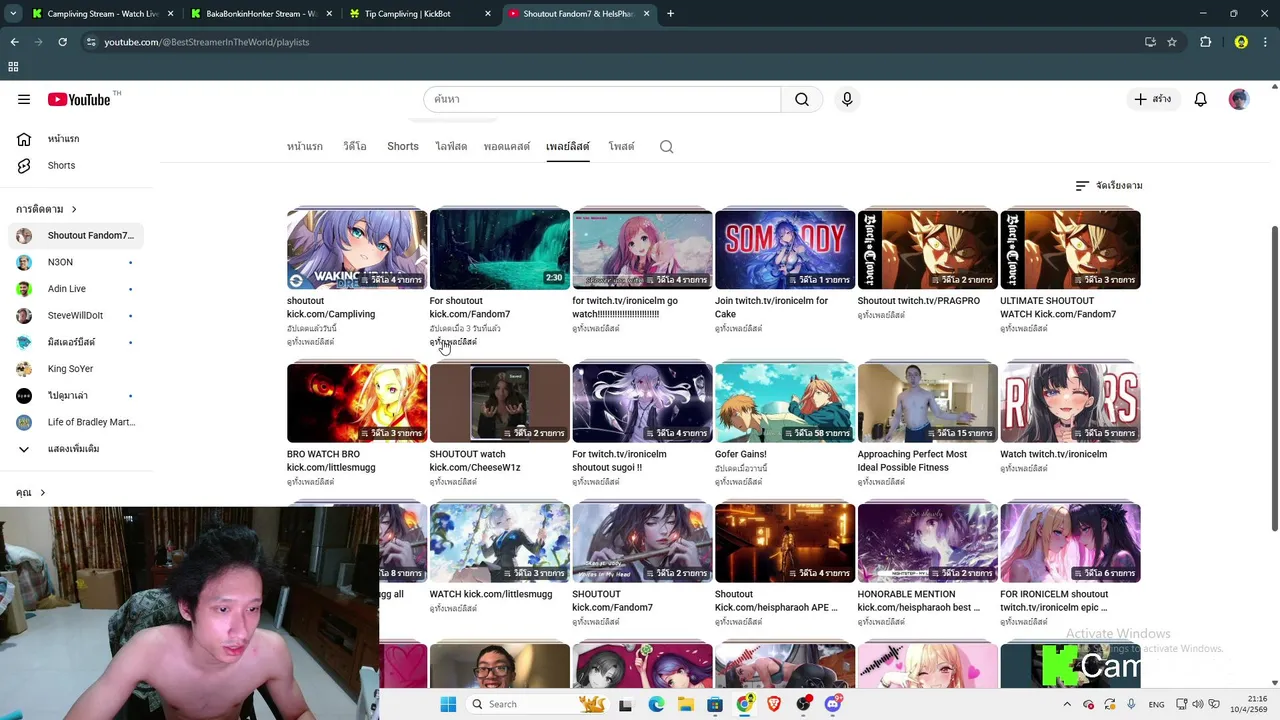Switch to the Podcasts channel tab
Image resolution: width=1280 pixels, height=720 pixels.
coord(507,147)
